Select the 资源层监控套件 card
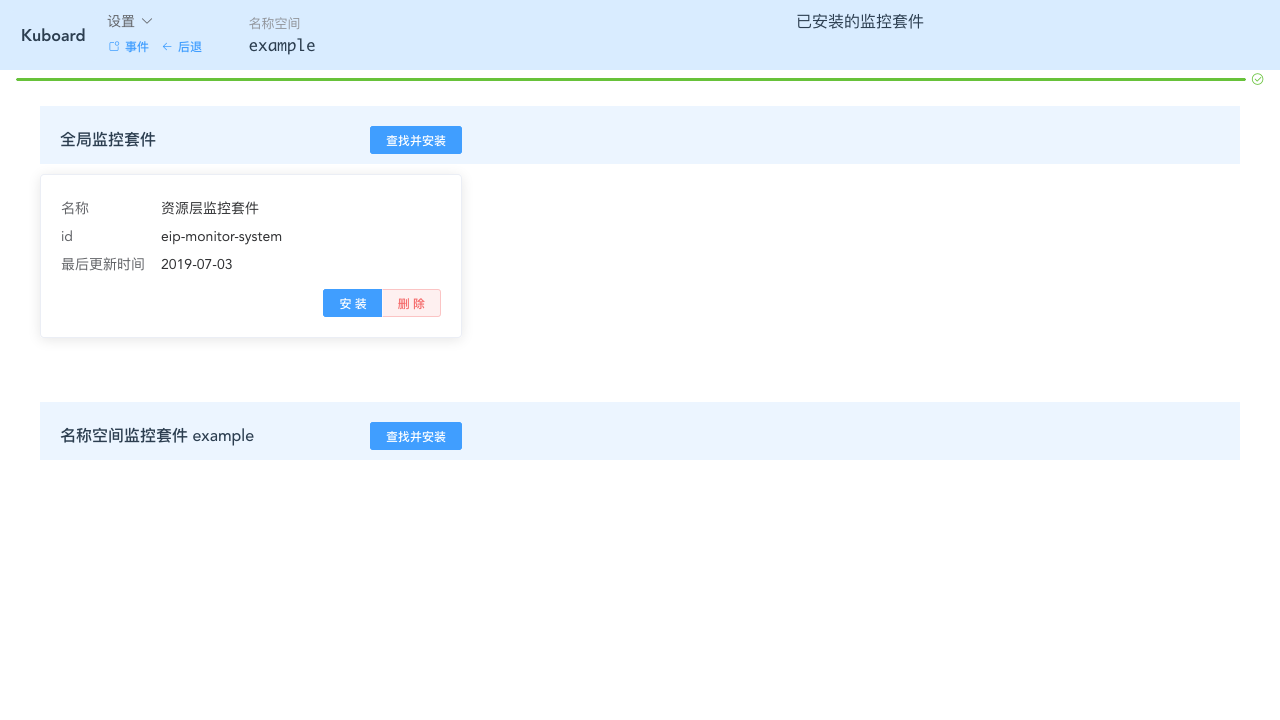 pyautogui.click(x=250, y=255)
